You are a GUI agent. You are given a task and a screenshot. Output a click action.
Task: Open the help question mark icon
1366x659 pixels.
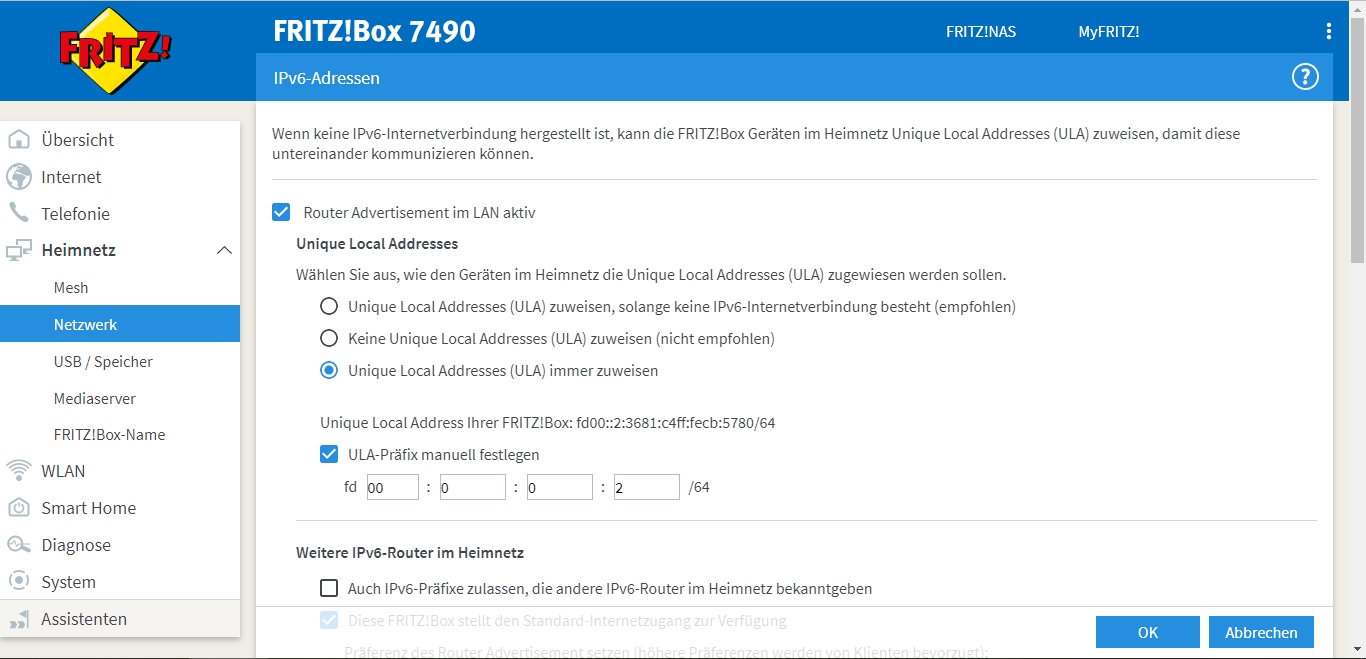pyautogui.click(x=1304, y=76)
